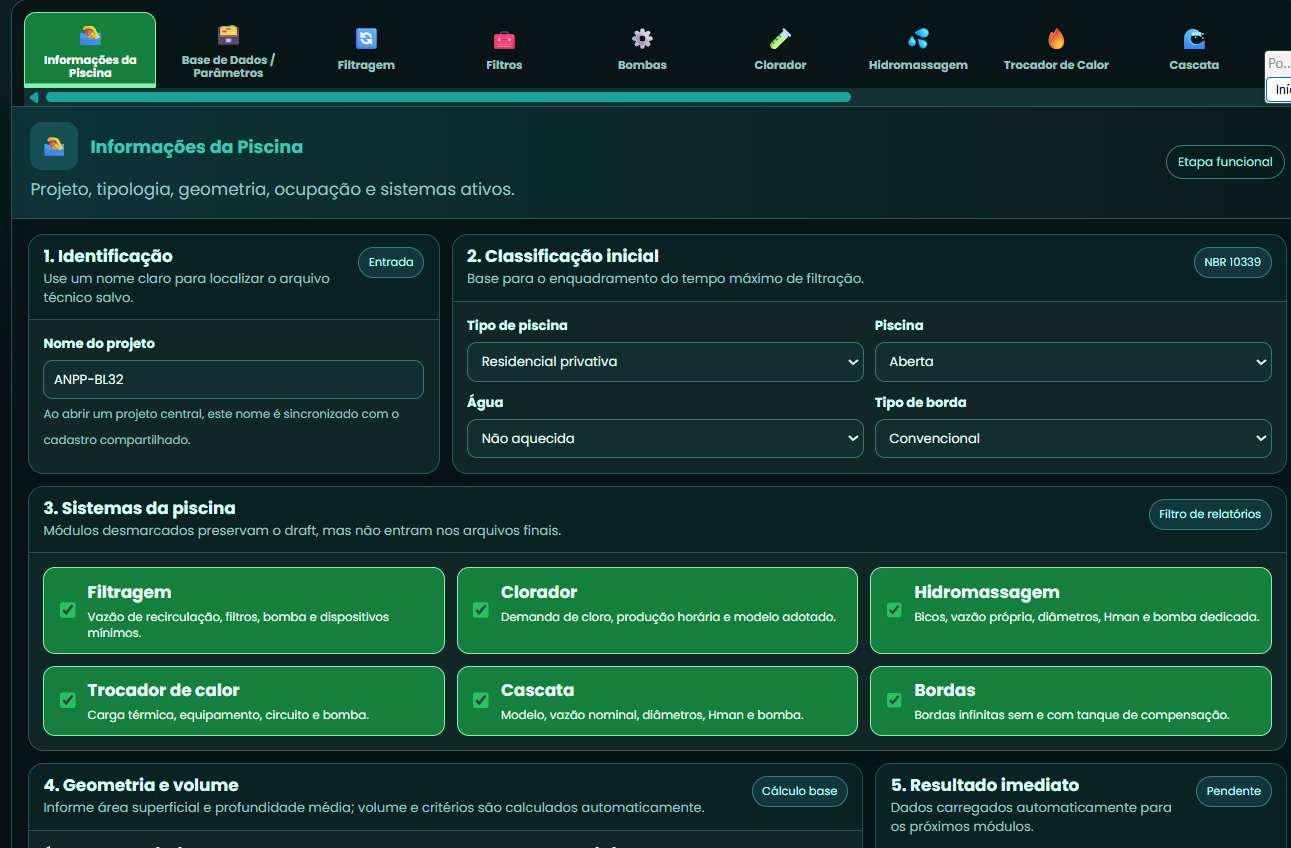Open the Clorador tab
The height and width of the screenshot is (848, 1291).
coord(780,50)
